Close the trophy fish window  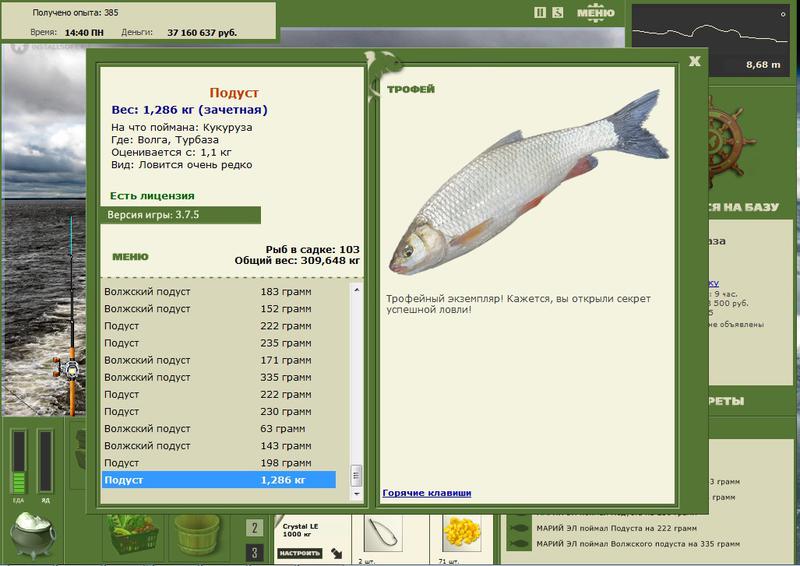click(x=694, y=62)
